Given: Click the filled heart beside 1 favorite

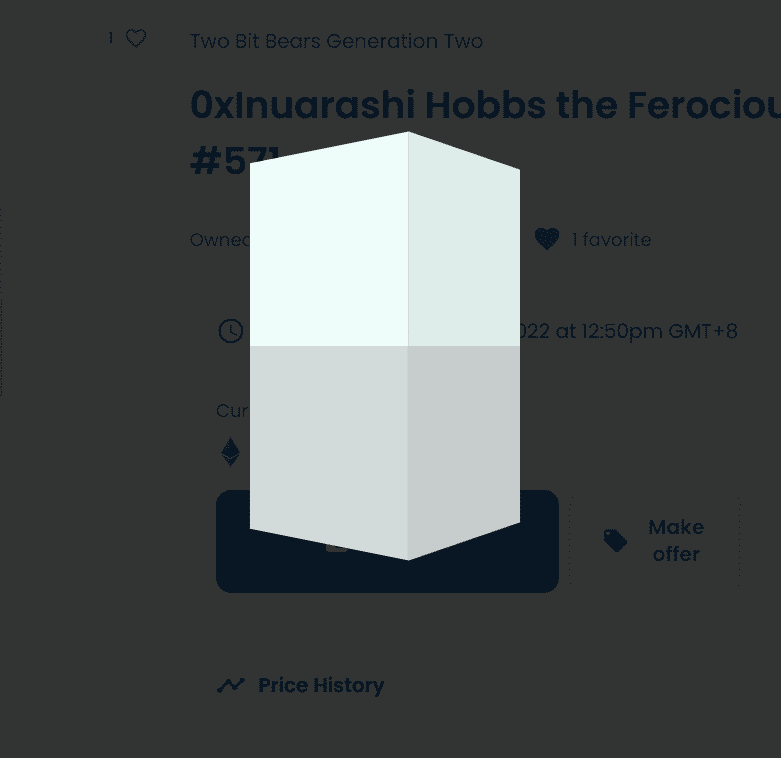Looking at the screenshot, I should point(546,239).
